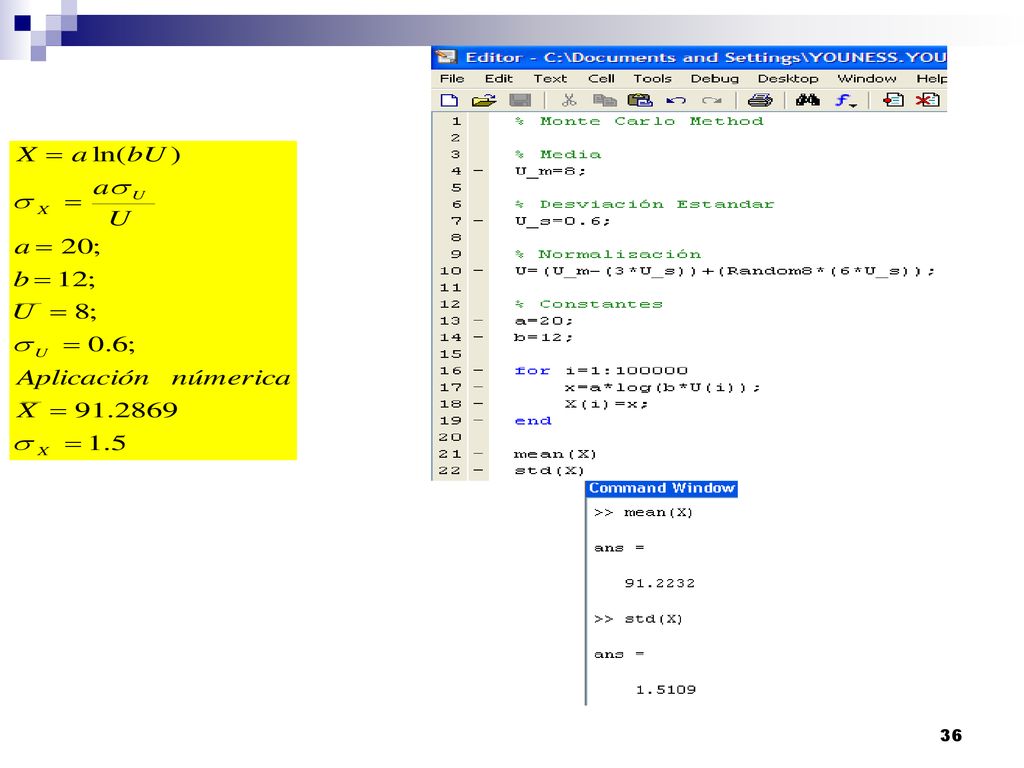Click the Editor window title icon
This screenshot has width=1024, height=768.
pos(446,57)
